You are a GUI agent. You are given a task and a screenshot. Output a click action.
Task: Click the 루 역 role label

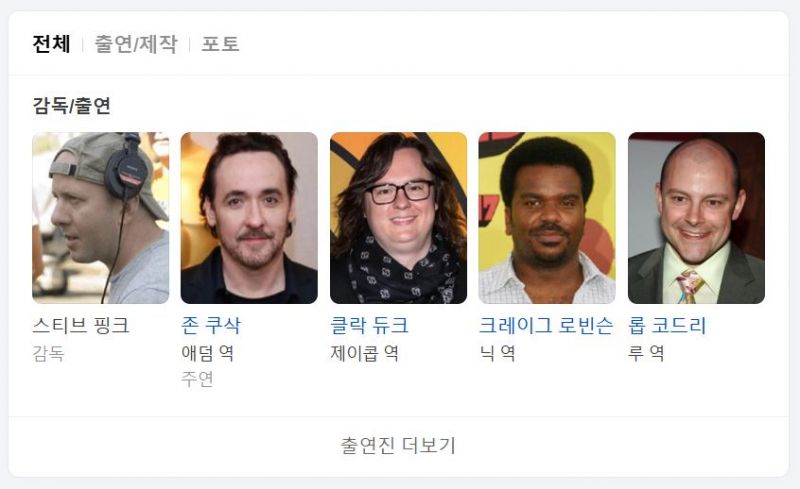[646, 353]
